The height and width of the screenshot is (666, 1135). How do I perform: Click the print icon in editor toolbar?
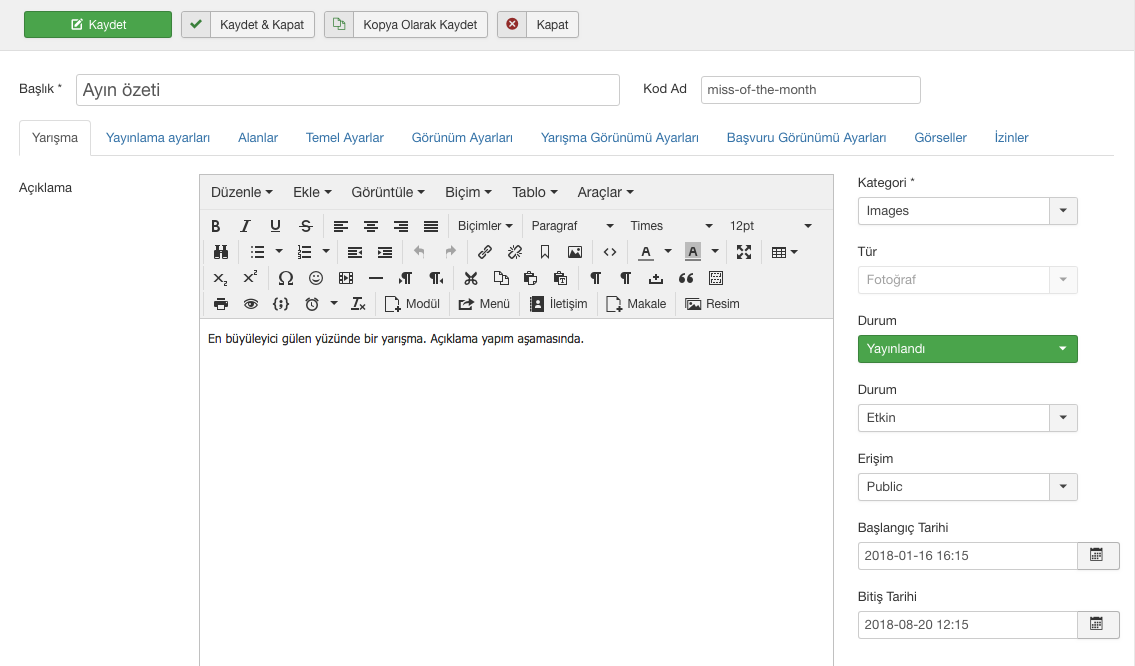point(221,304)
